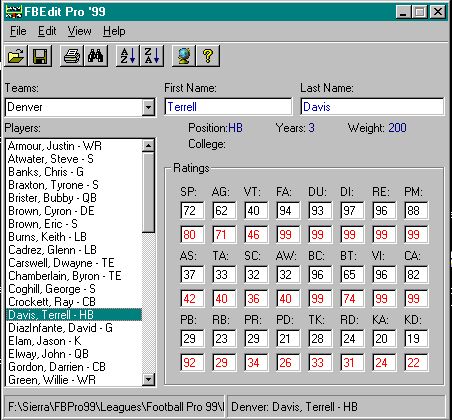Open the File menu
This screenshot has height=420, width=452.
point(18,31)
